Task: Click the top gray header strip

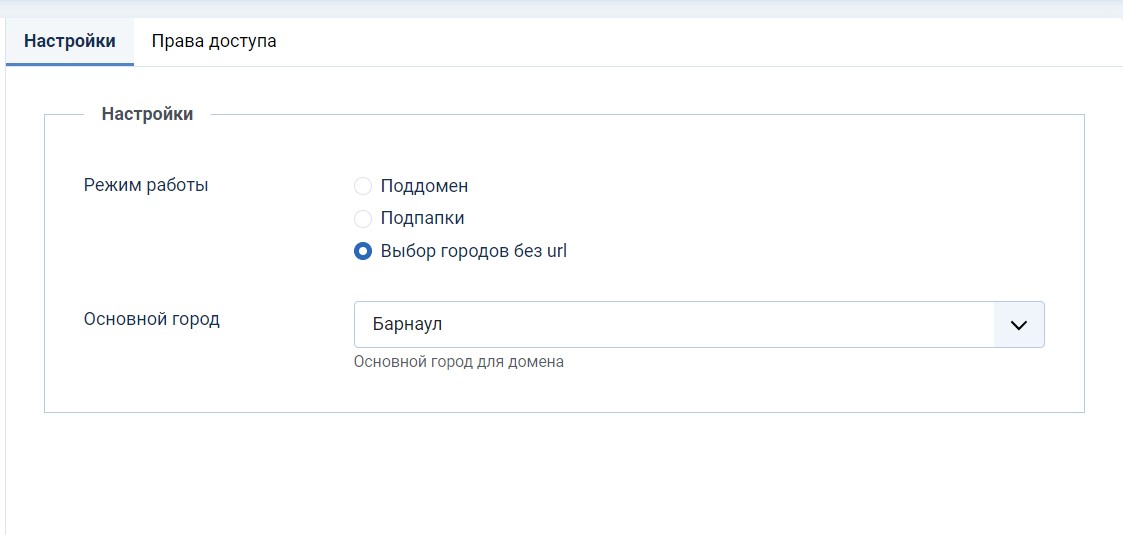Action: tap(560, 8)
